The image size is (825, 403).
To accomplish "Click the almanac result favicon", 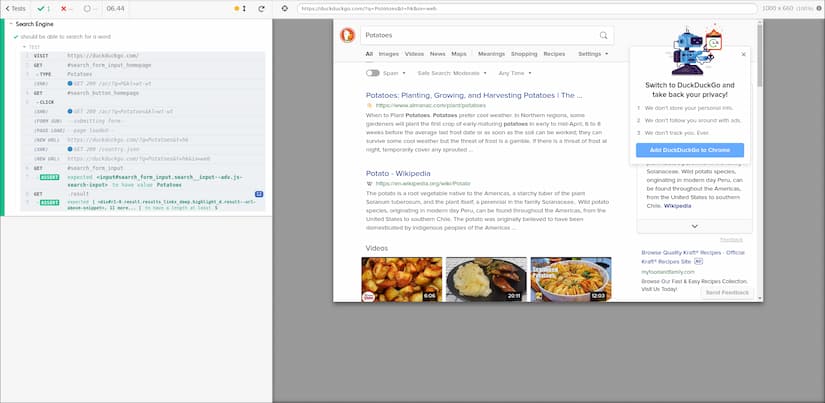I will (369, 106).
